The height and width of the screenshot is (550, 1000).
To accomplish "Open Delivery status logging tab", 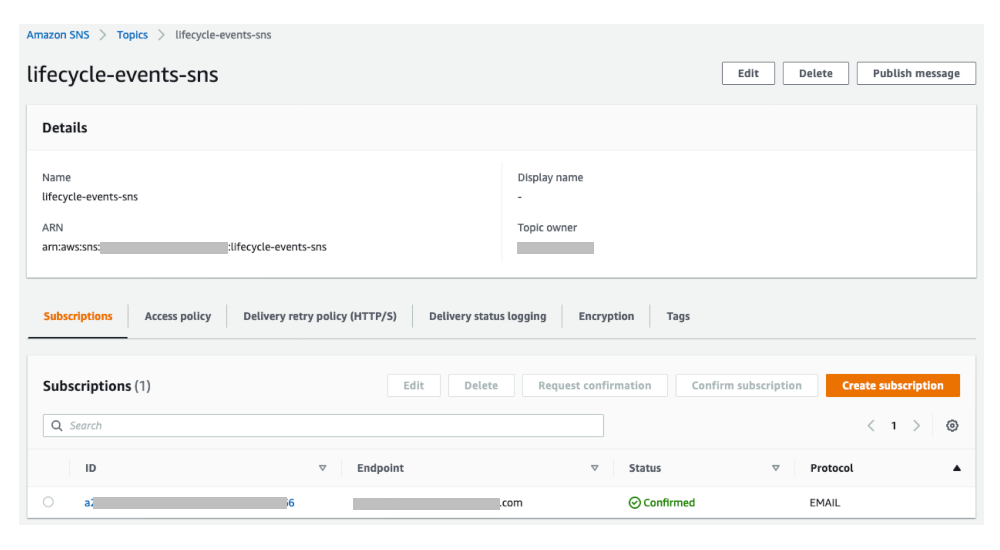I will click(488, 316).
